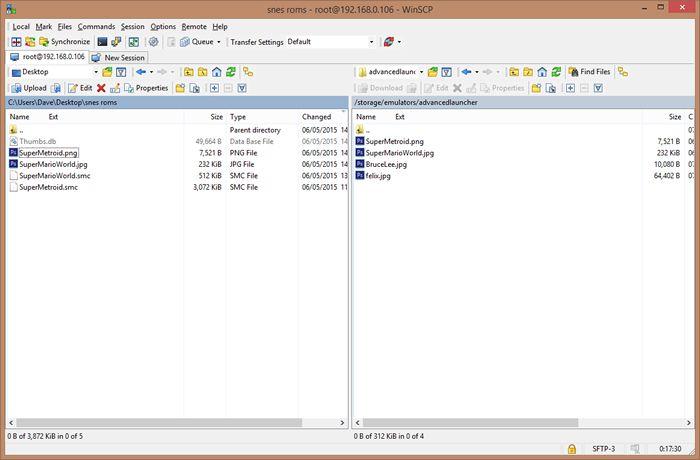Click the Synchronize button
Viewport: 700px width, 460px height.
tap(65, 42)
